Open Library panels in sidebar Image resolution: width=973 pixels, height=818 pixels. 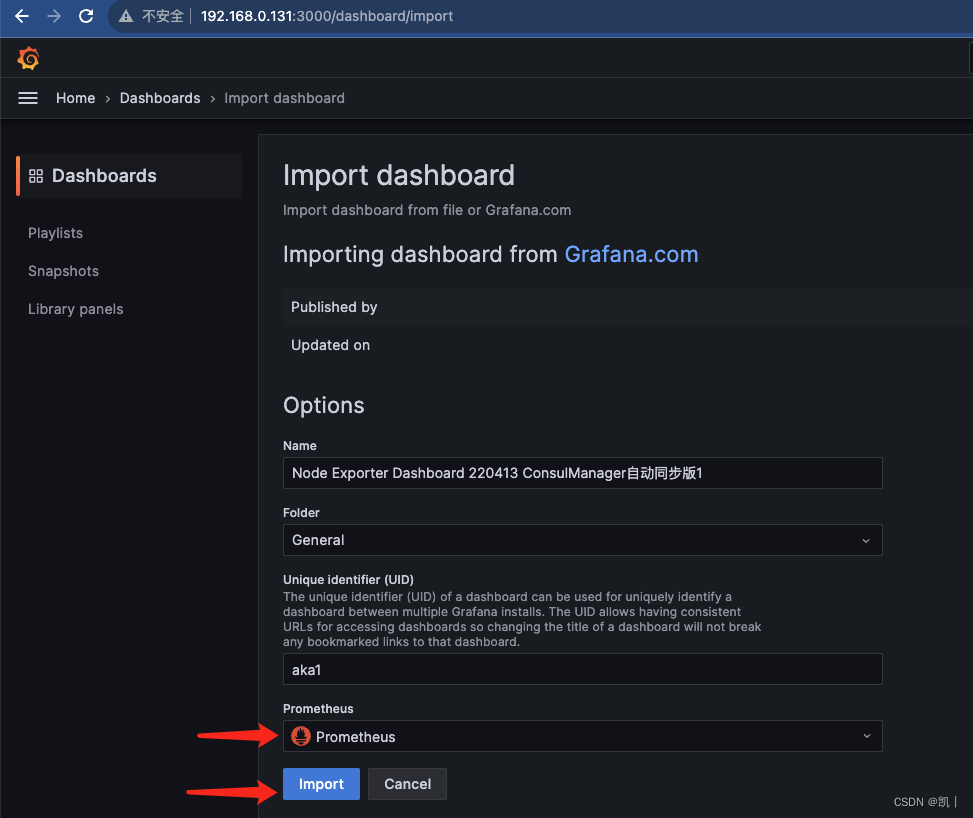pos(76,308)
